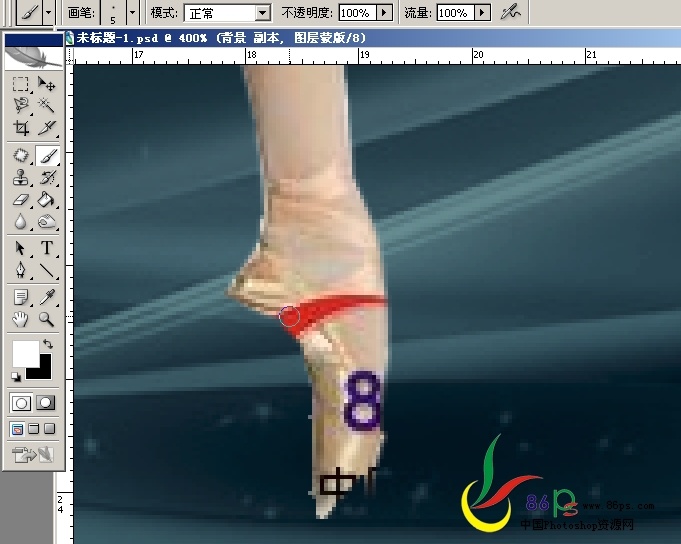Select the Blur droplet tool
681x544 pixels.
pos(21,222)
